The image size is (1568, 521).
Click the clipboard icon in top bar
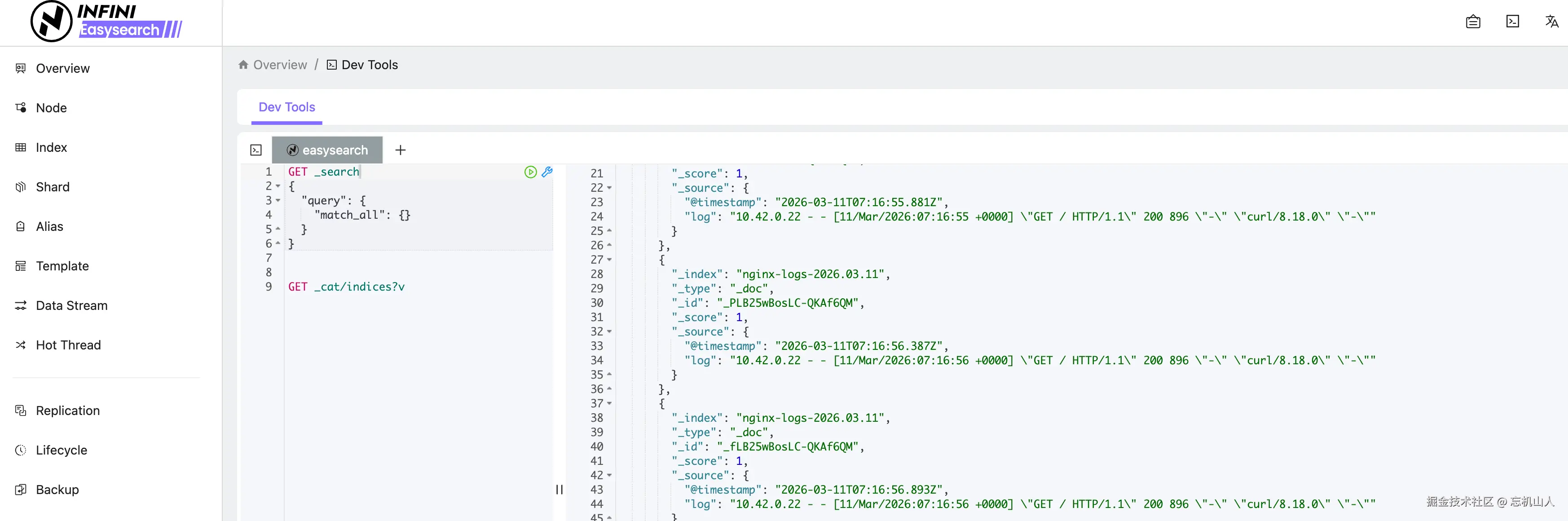pyautogui.click(x=1473, y=22)
